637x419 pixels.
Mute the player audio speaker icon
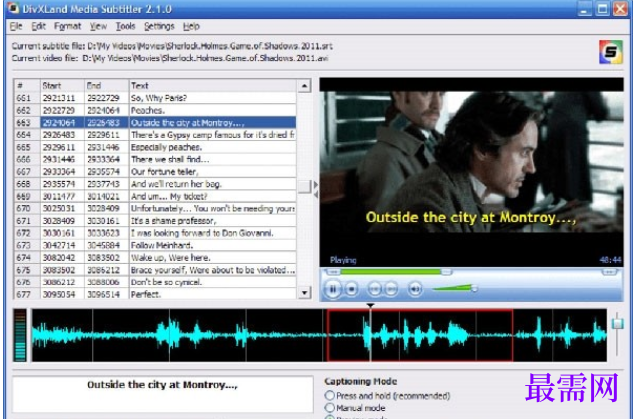click(x=415, y=289)
